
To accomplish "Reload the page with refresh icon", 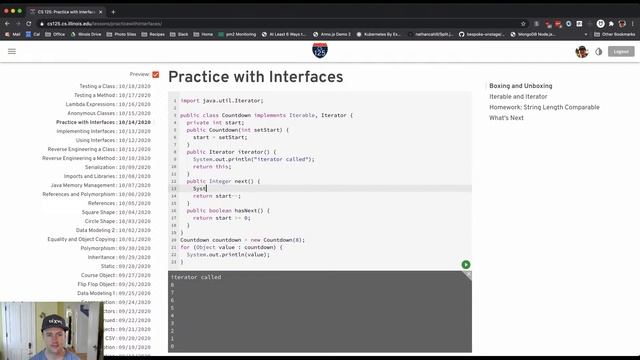I will tap(29, 24).
